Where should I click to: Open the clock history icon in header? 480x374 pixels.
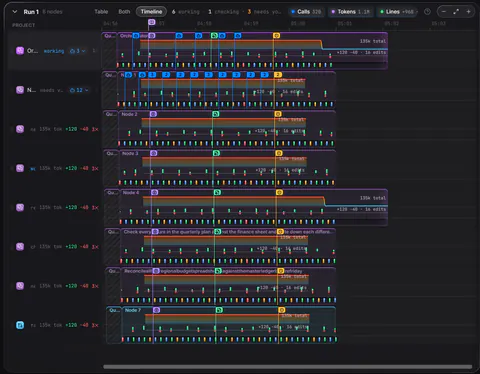click(x=427, y=12)
